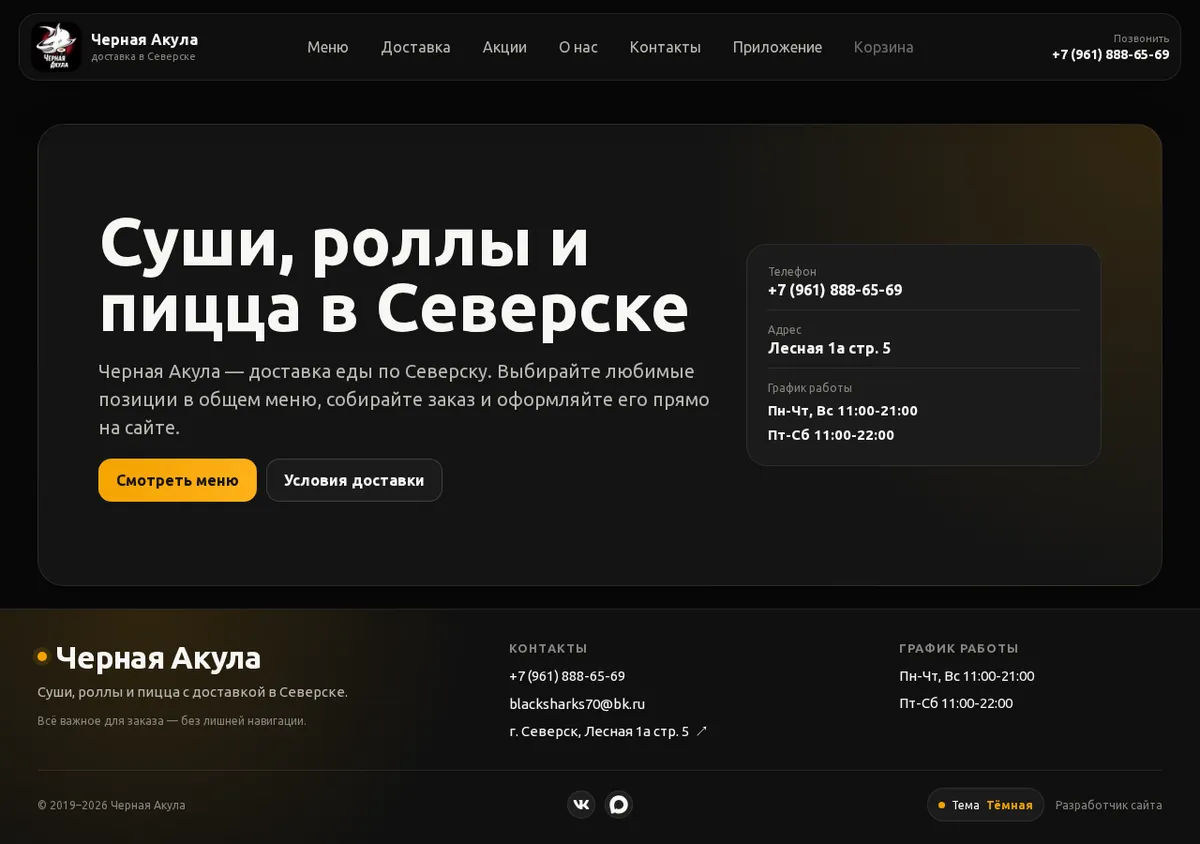Click the Смотреть меню button

click(x=177, y=480)
